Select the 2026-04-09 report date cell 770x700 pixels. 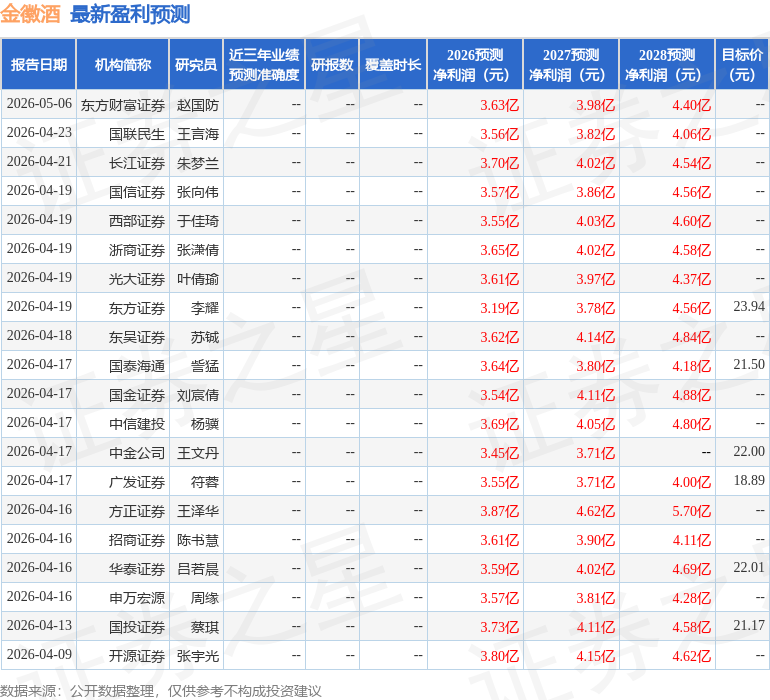click(39, 654)
